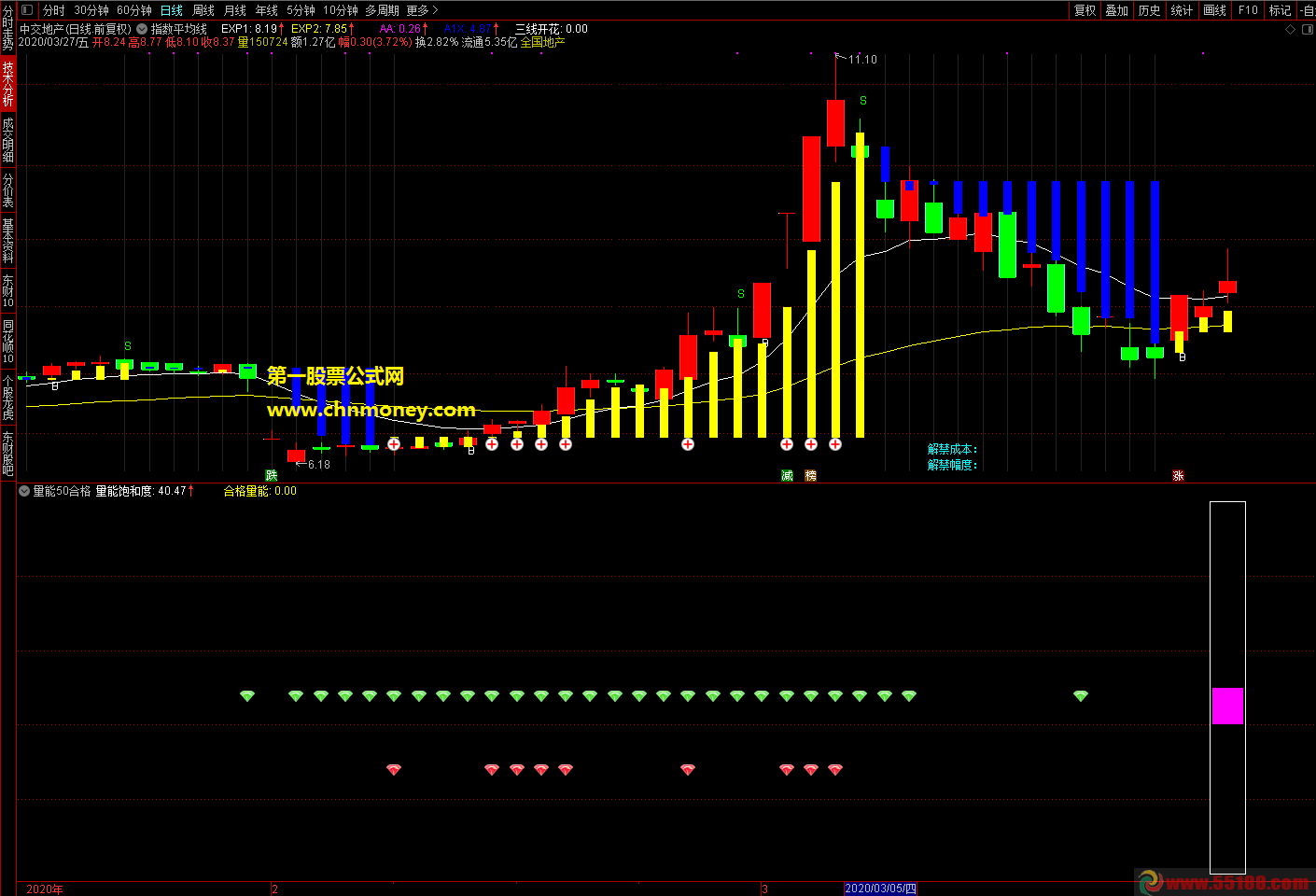The width and height of the screenshot is (1316, 896).
Task: Switch to 30分钟 chart period
Action: coord(91,10)
